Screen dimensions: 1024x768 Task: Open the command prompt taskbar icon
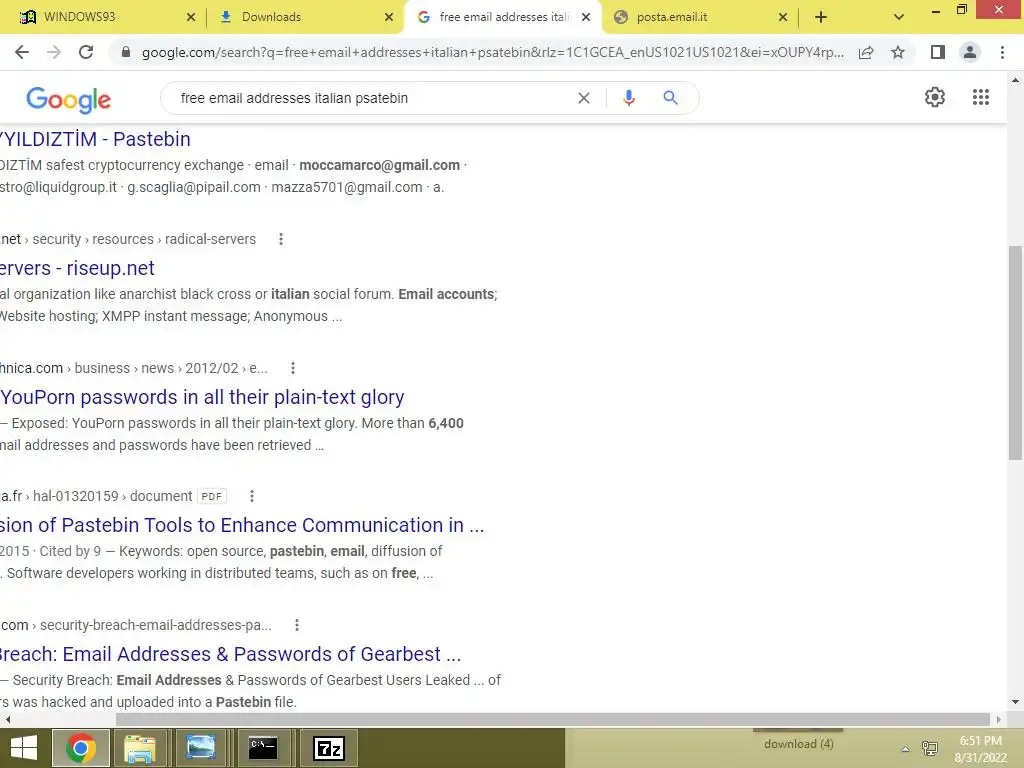(263, 748)
